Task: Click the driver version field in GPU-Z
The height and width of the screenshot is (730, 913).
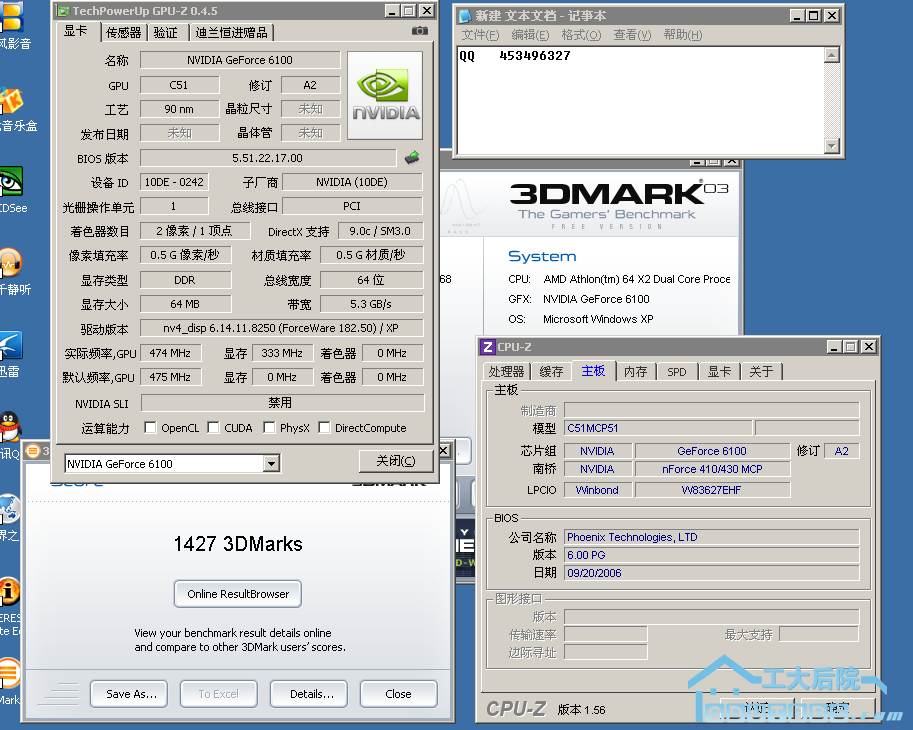Action: (x=281, y=328)
